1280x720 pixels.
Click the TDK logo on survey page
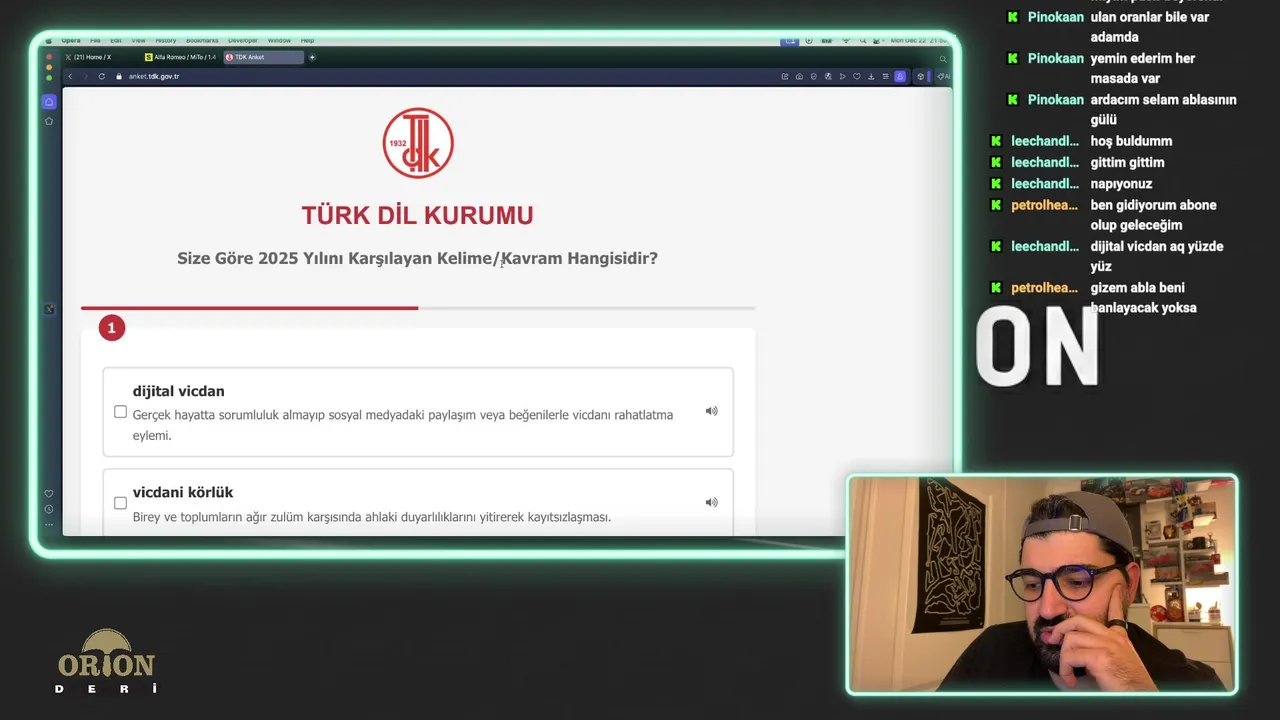(418, 143)
